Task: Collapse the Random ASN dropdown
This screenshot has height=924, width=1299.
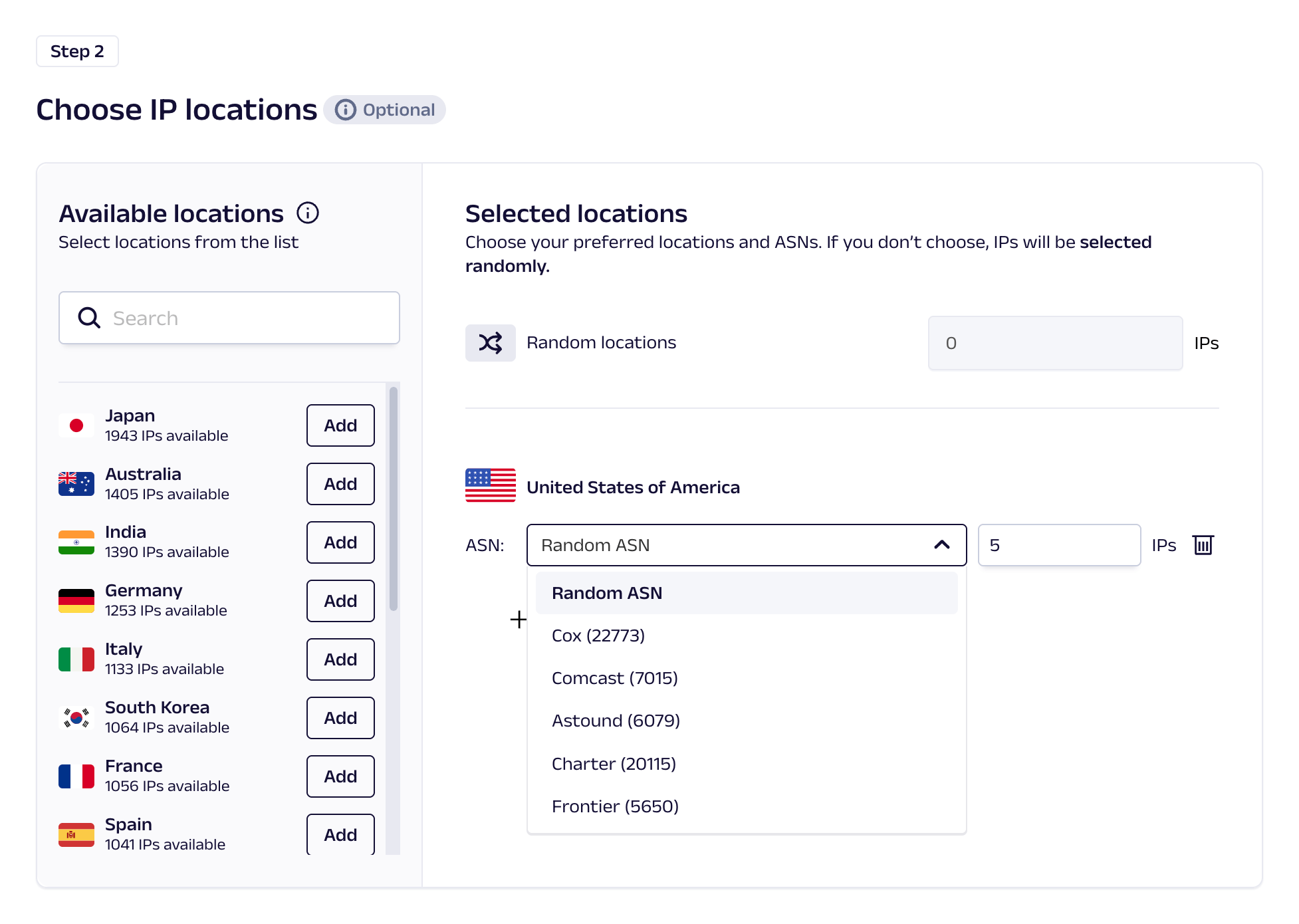Action: 941,545
